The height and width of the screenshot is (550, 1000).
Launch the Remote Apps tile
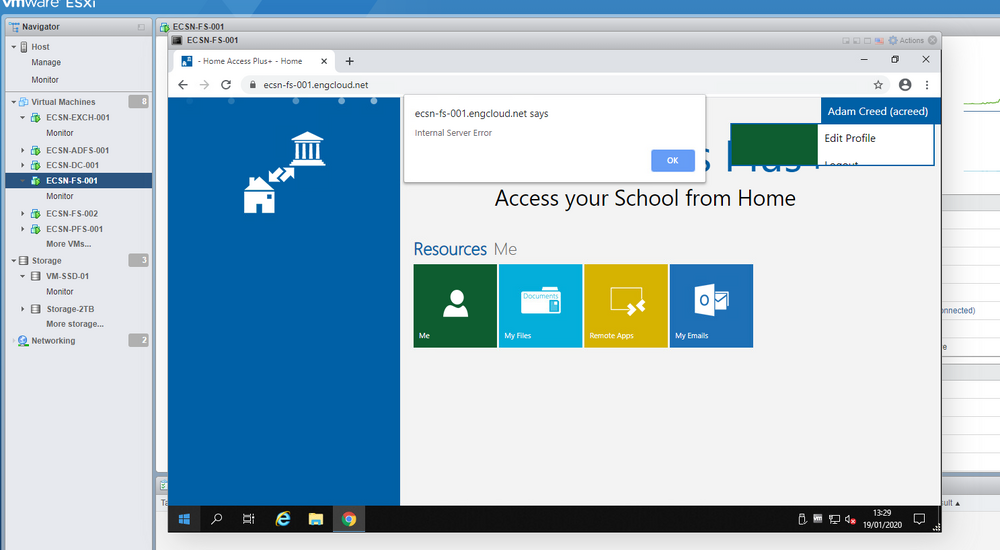pyautogui.click(x=626, y=306)
